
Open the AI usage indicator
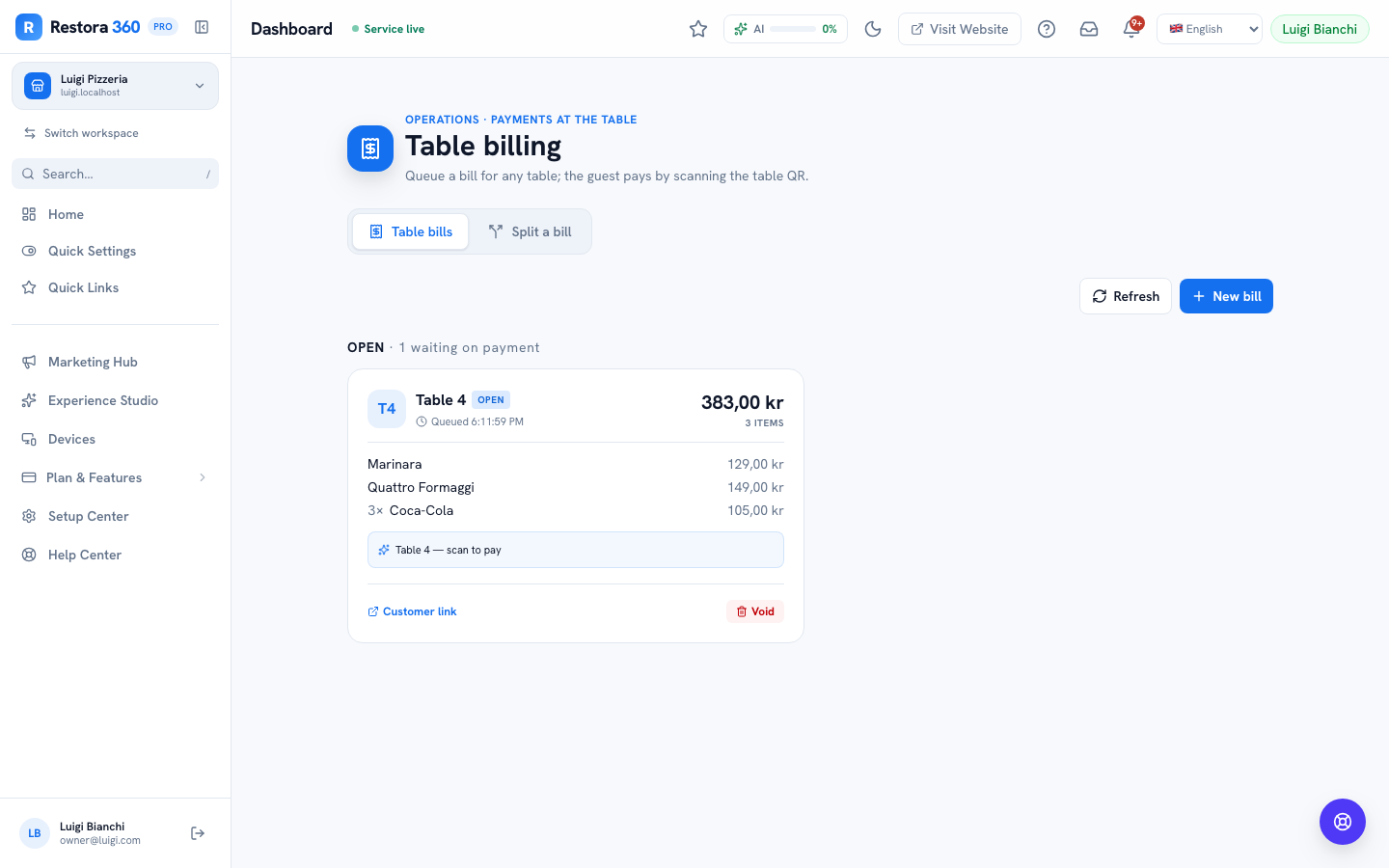click(x=785, y=29)
